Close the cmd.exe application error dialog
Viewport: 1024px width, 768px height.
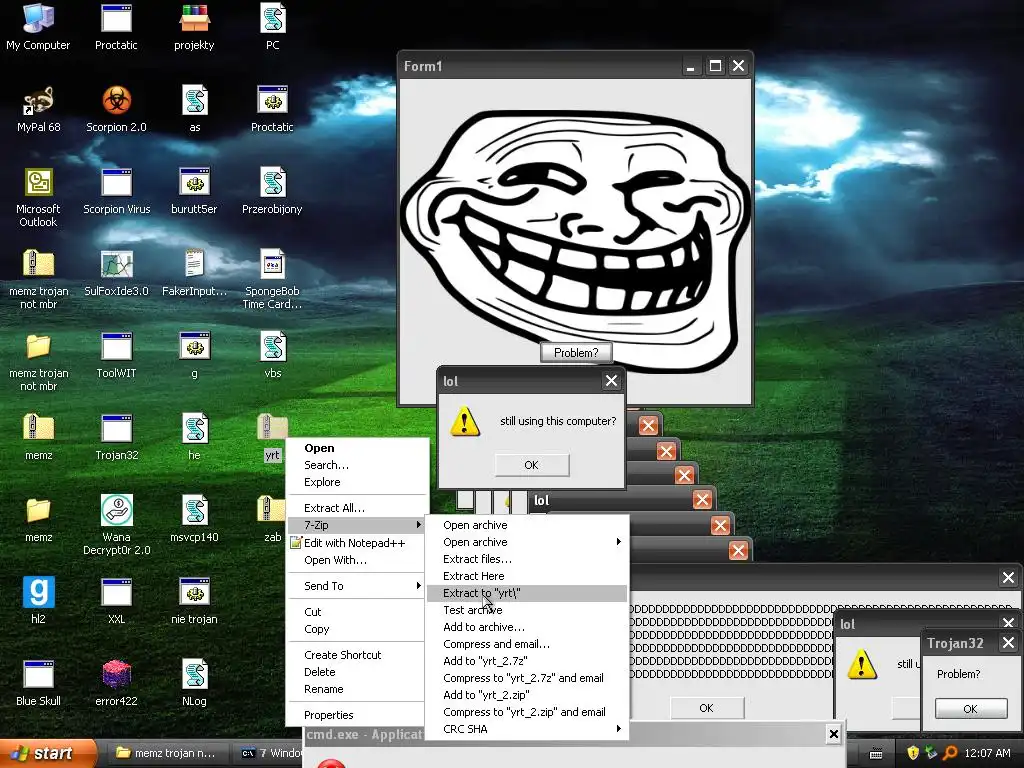(x=833, y=735)
